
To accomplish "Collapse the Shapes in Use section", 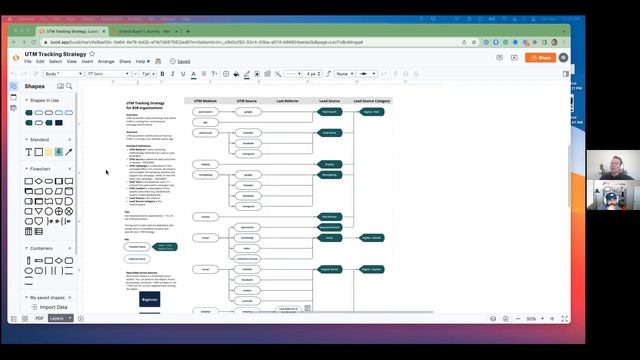I will [27, 100].
